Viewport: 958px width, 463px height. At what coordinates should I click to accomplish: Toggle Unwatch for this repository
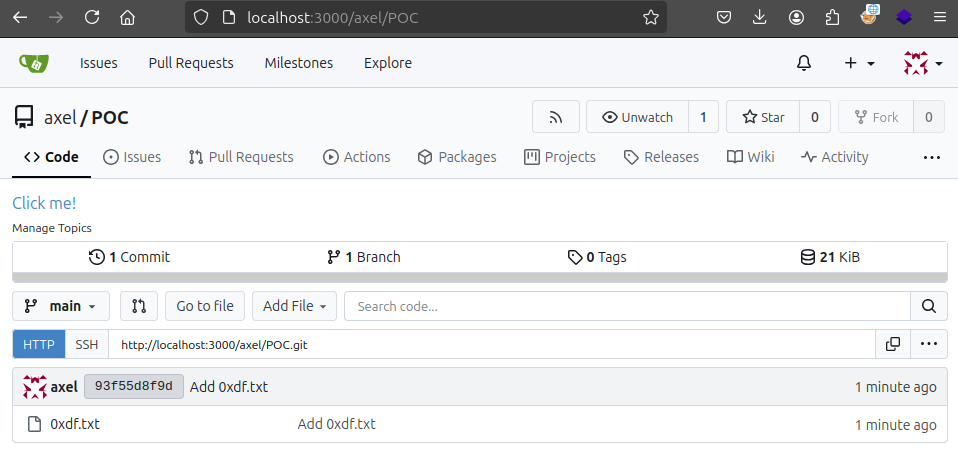click(637, 117)
